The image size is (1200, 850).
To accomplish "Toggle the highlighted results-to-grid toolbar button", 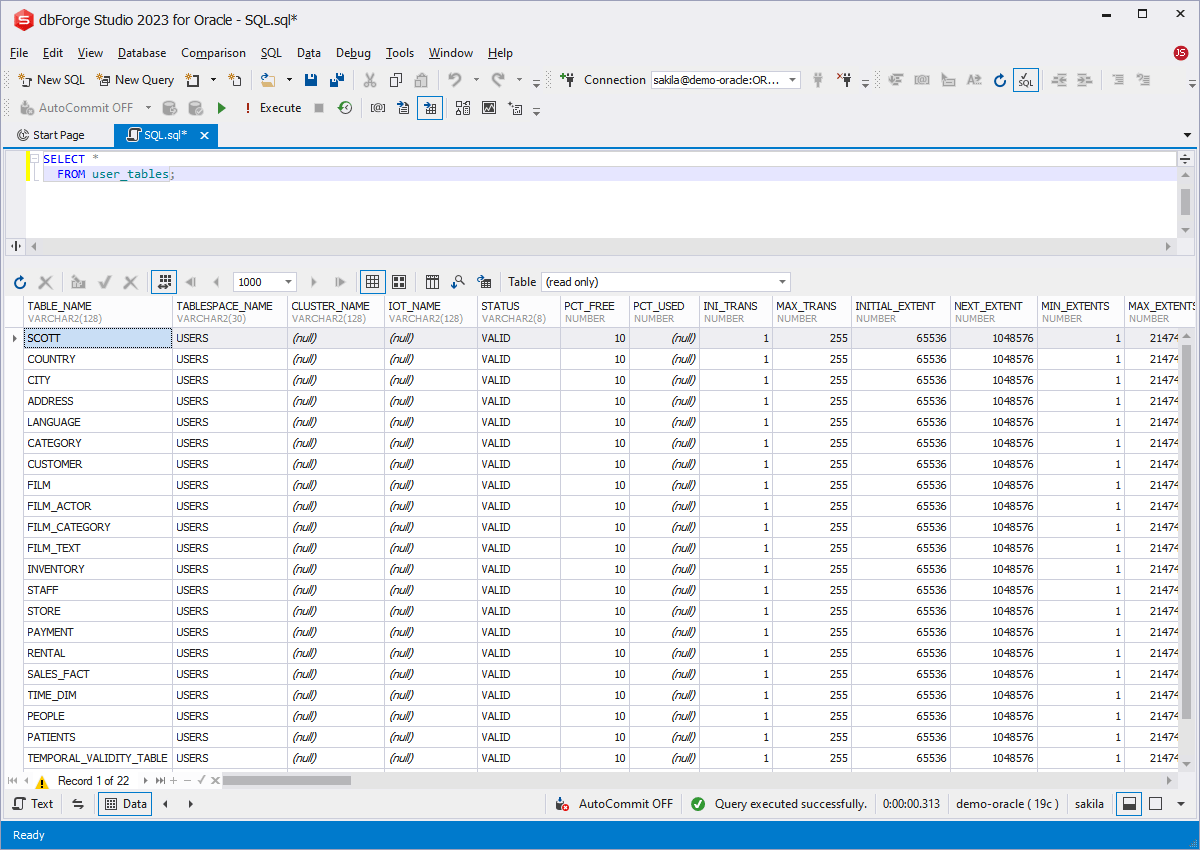I will point(430,108).
